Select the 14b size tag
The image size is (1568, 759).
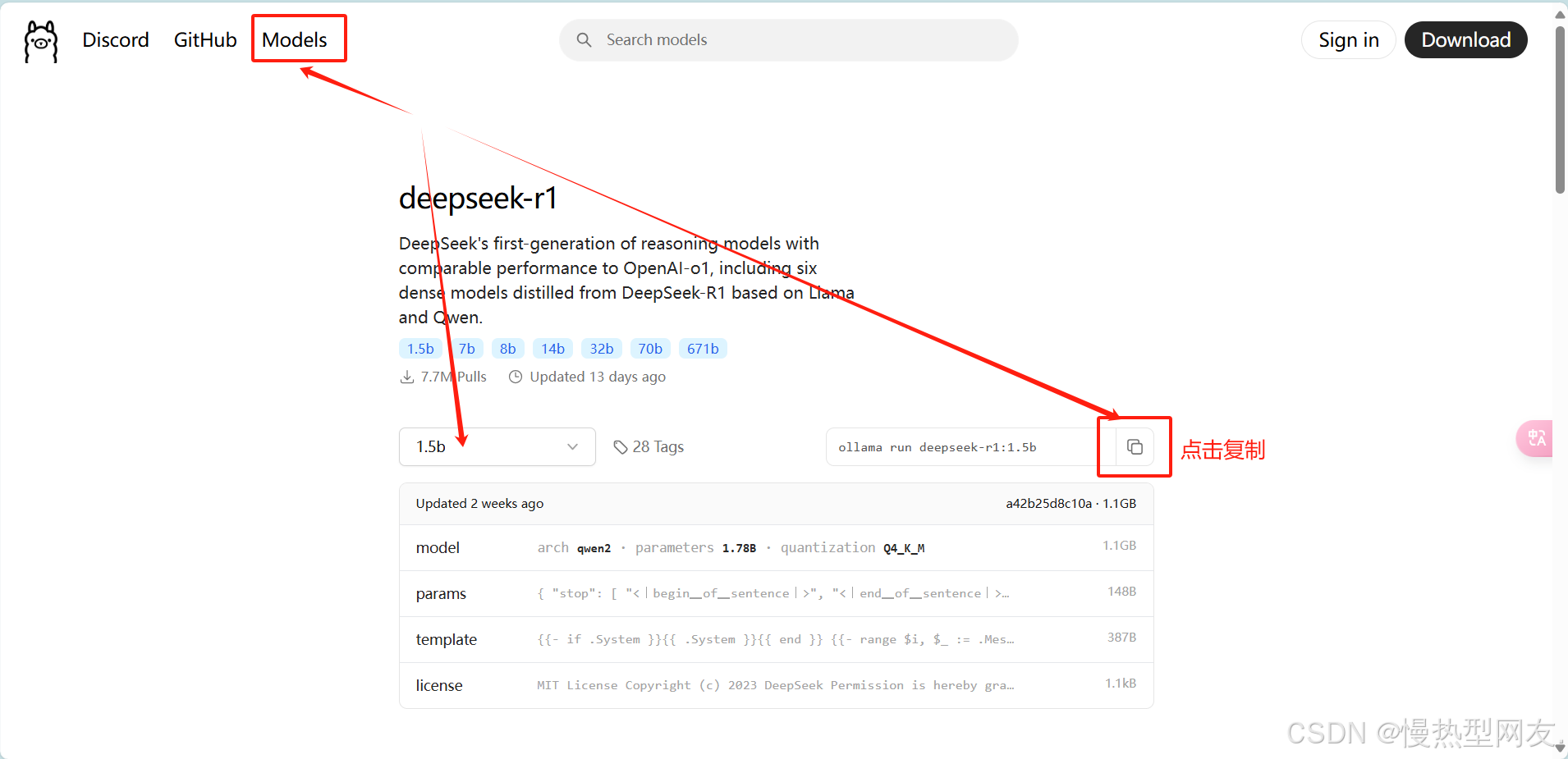point(552,349)
